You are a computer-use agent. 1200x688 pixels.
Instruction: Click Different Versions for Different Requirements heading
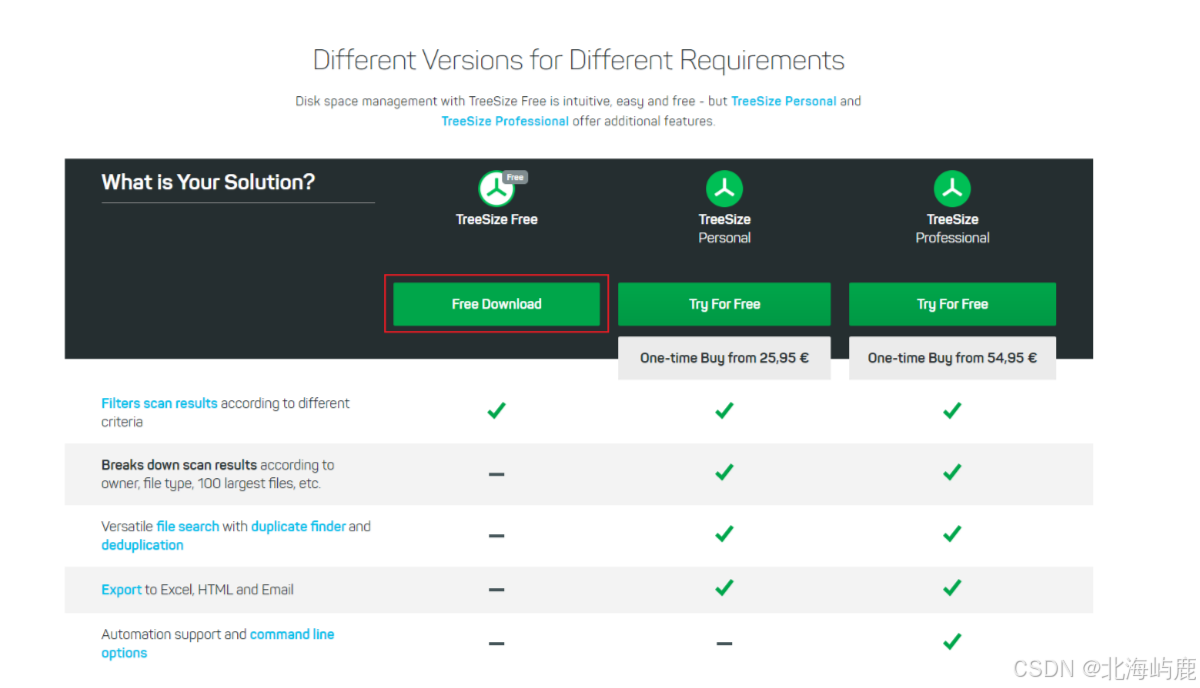point(579,60)
